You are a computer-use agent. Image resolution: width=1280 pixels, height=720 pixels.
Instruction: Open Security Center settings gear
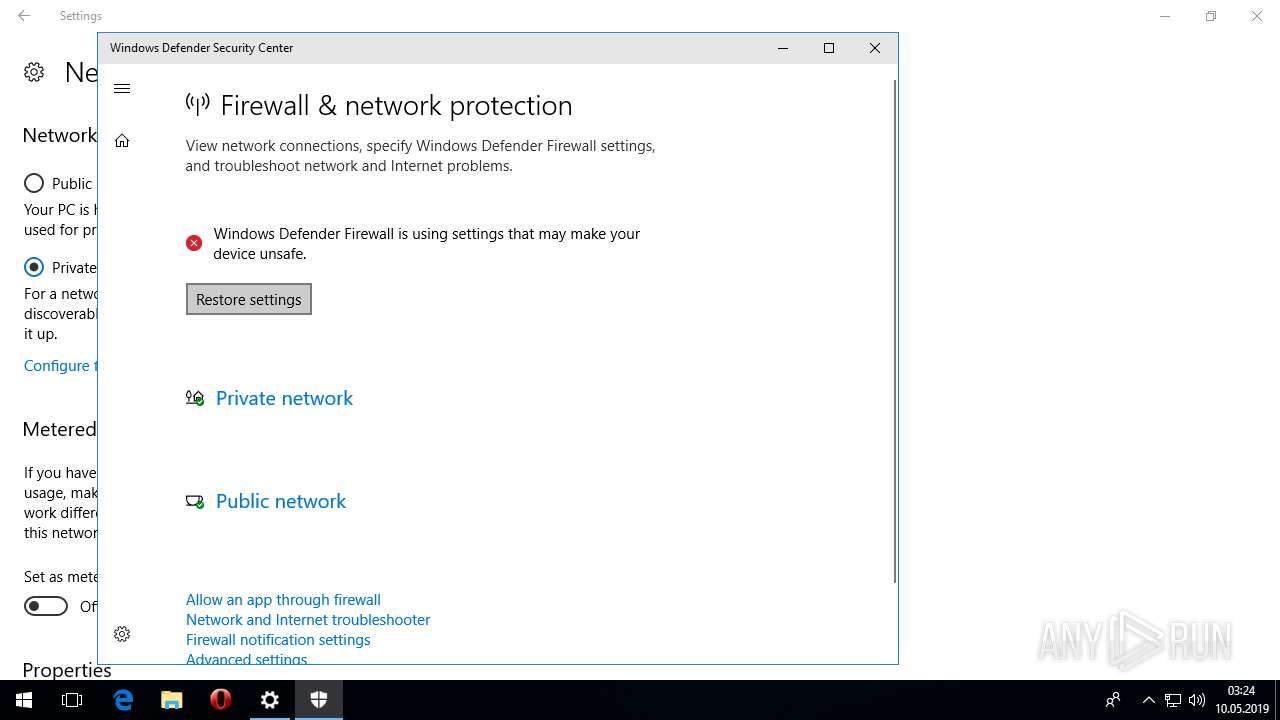[x=122, y=634]
